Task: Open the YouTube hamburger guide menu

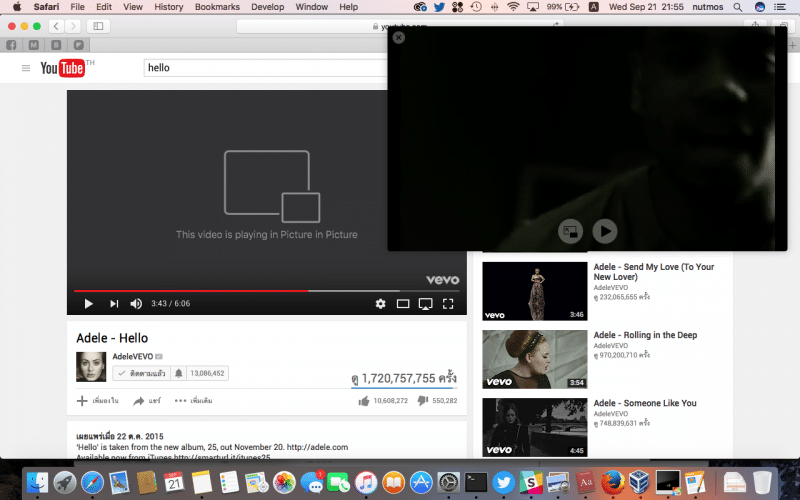Action: (x=26, y=68)
